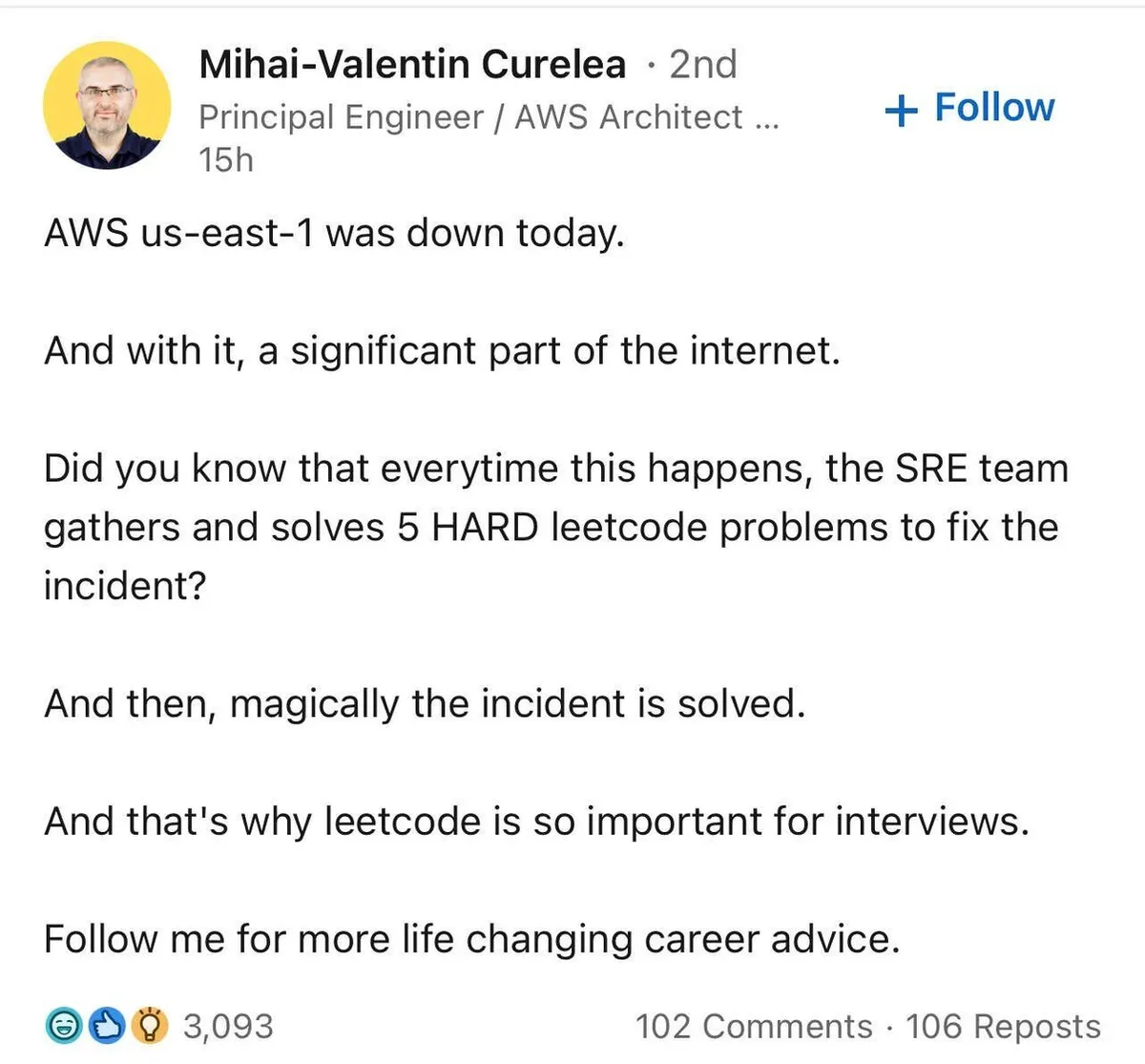Click the "magically the incident is solved" line

425,704
